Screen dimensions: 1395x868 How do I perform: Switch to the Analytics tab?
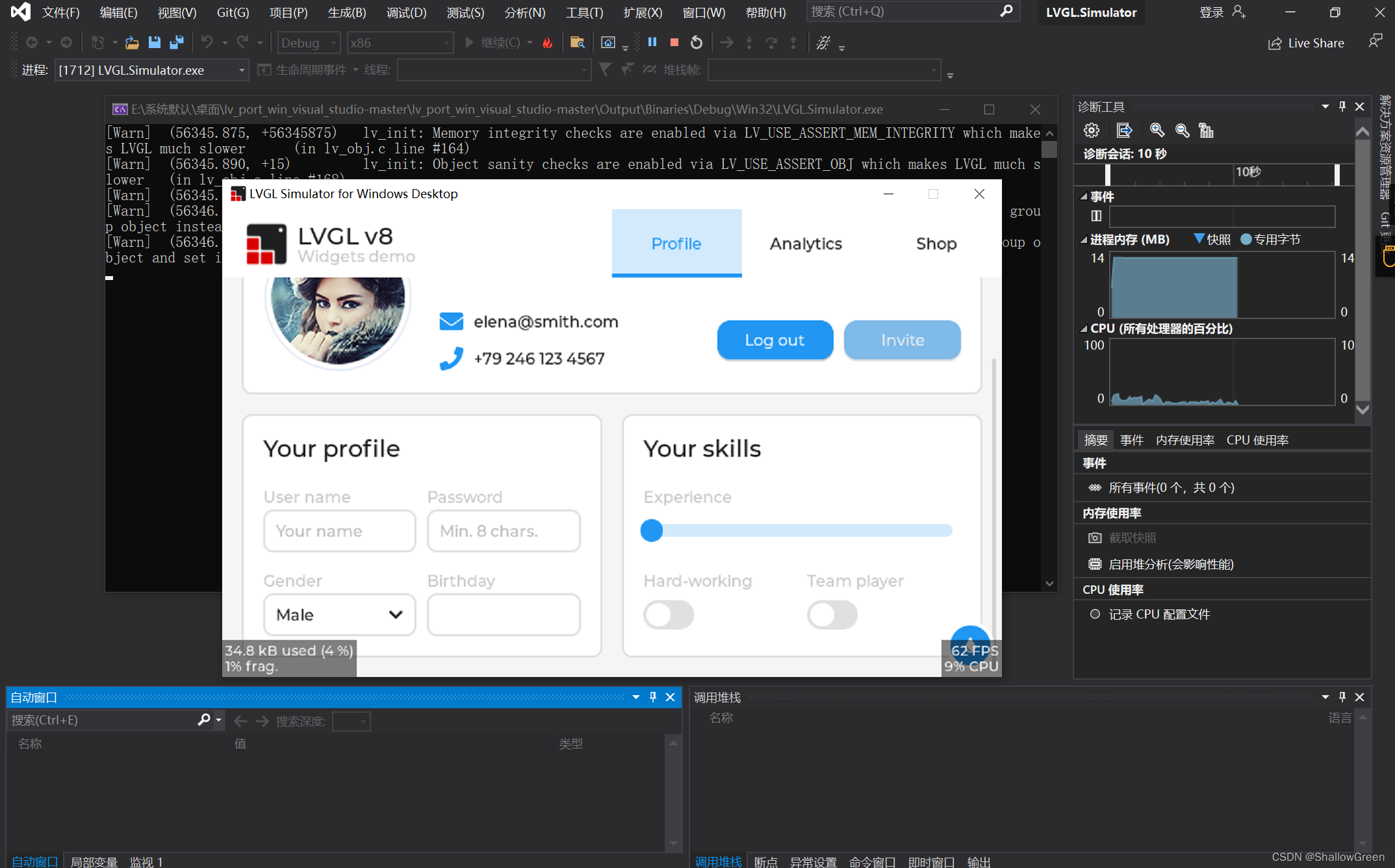coord(805,244)
